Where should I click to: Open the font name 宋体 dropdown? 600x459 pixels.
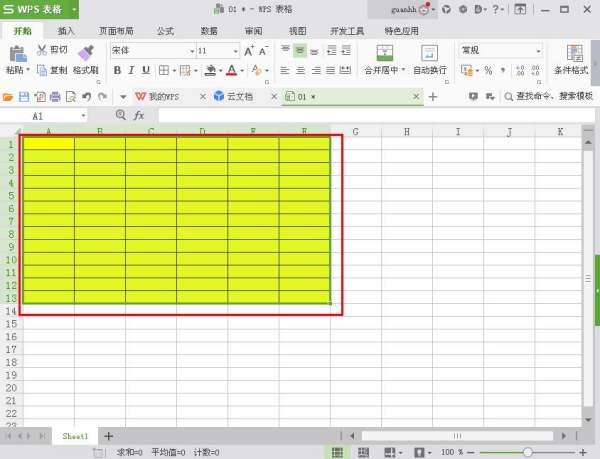pyautogui.click(x=191, y=50)
